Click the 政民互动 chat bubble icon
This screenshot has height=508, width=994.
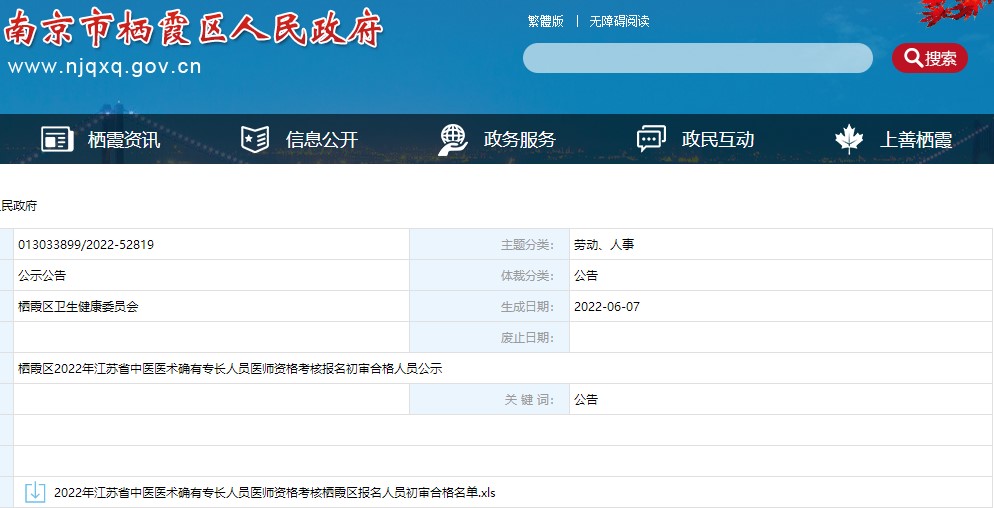click(651, 140)
